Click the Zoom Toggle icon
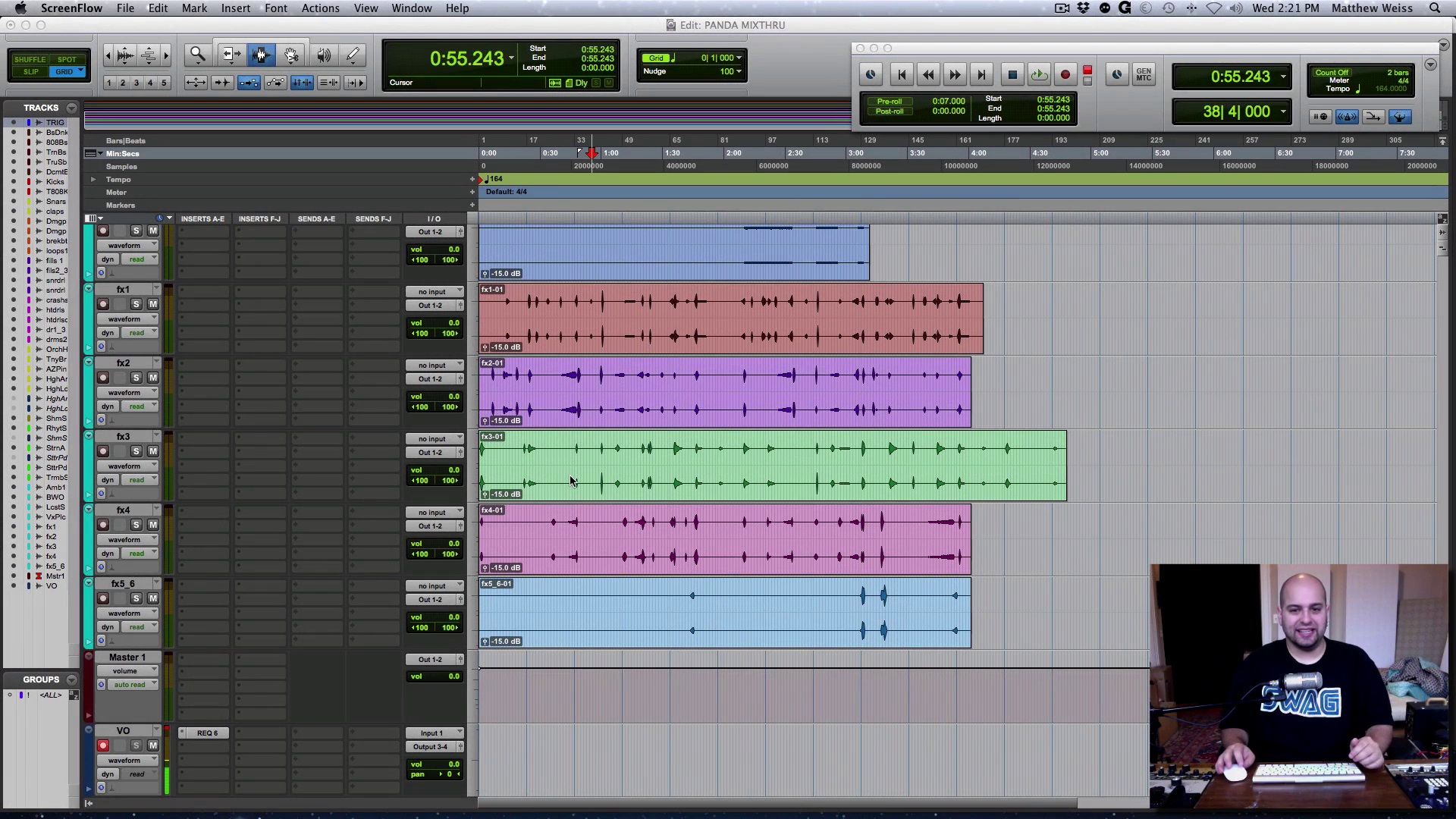This screenshot has width=1456, height=819. coord(196,82)
